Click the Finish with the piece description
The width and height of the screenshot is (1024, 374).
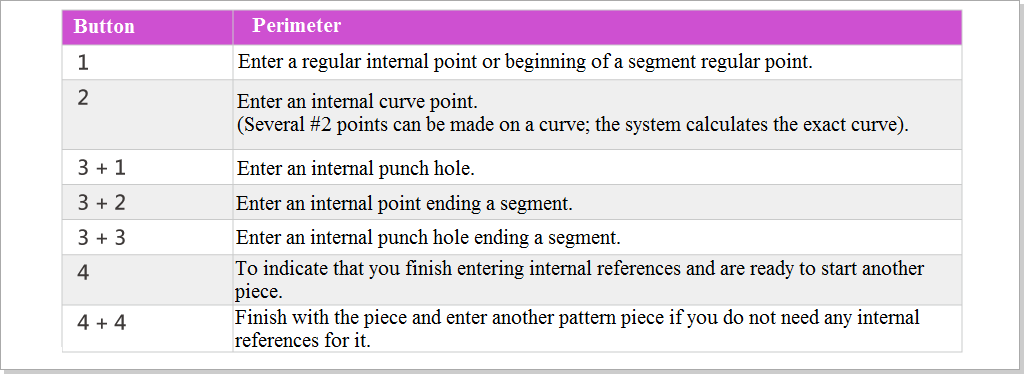click(x=577, y=318)
